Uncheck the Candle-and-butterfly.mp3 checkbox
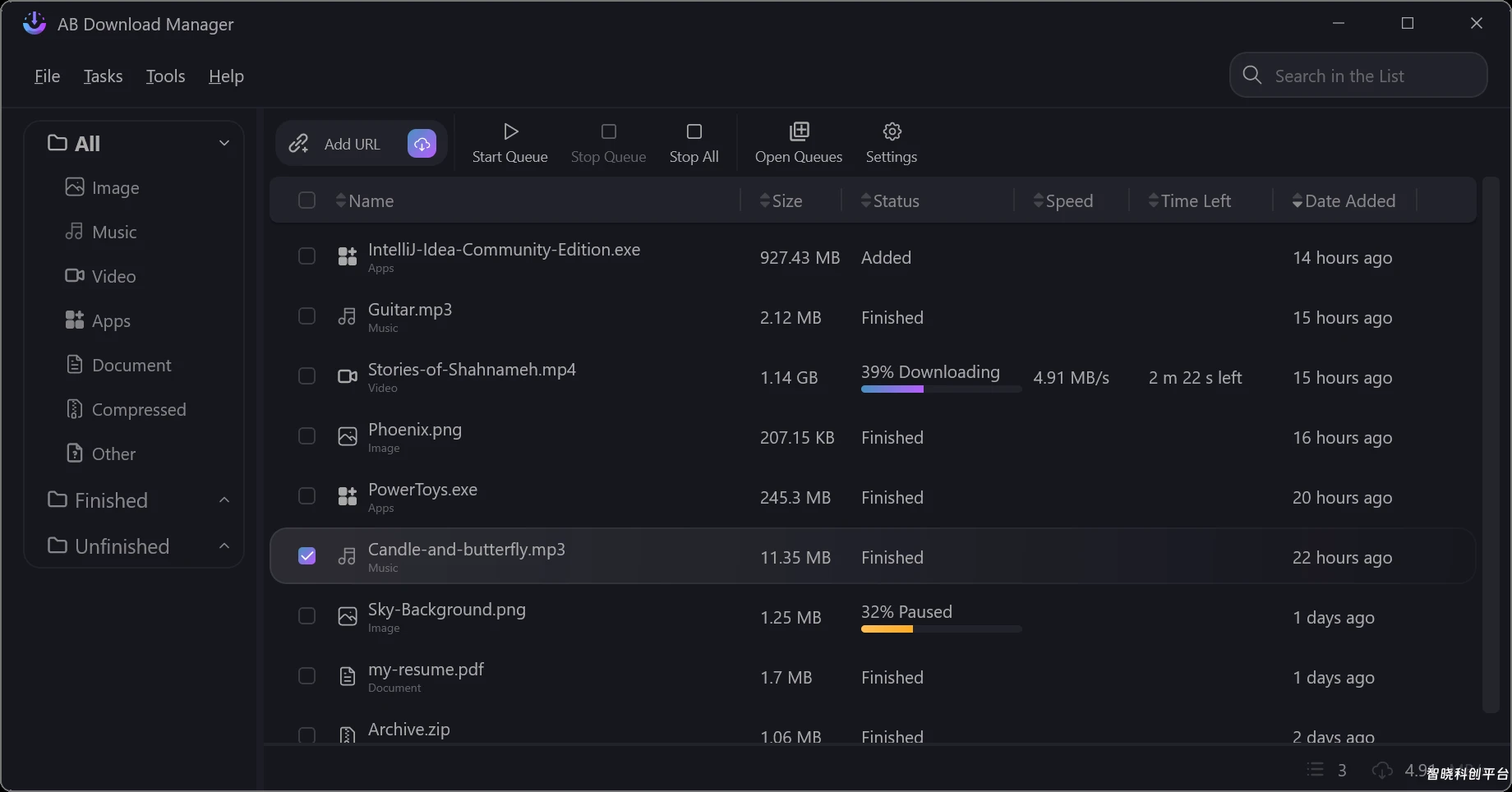The width and height of the screenshot is (1512, 792). (307, 556)
